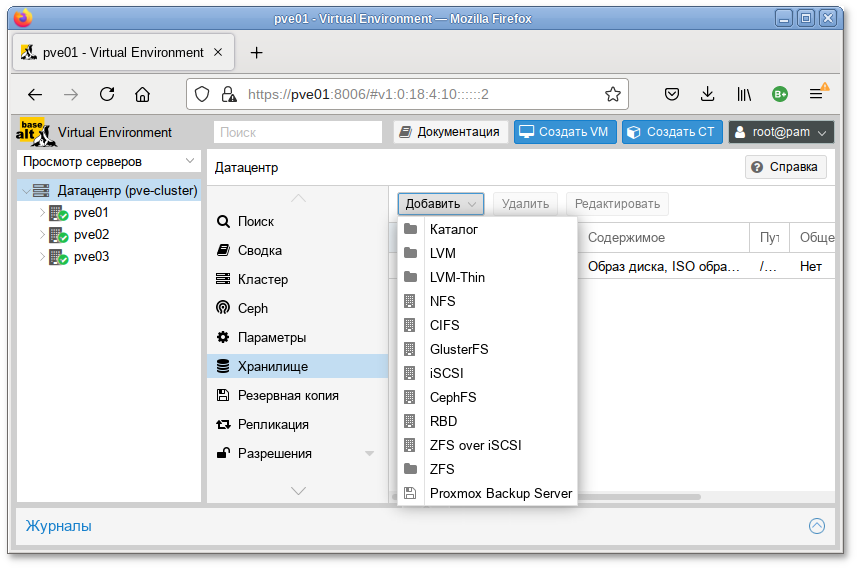Open Firefox home page icon
The image size is (857, 568).
pos(143,95)
